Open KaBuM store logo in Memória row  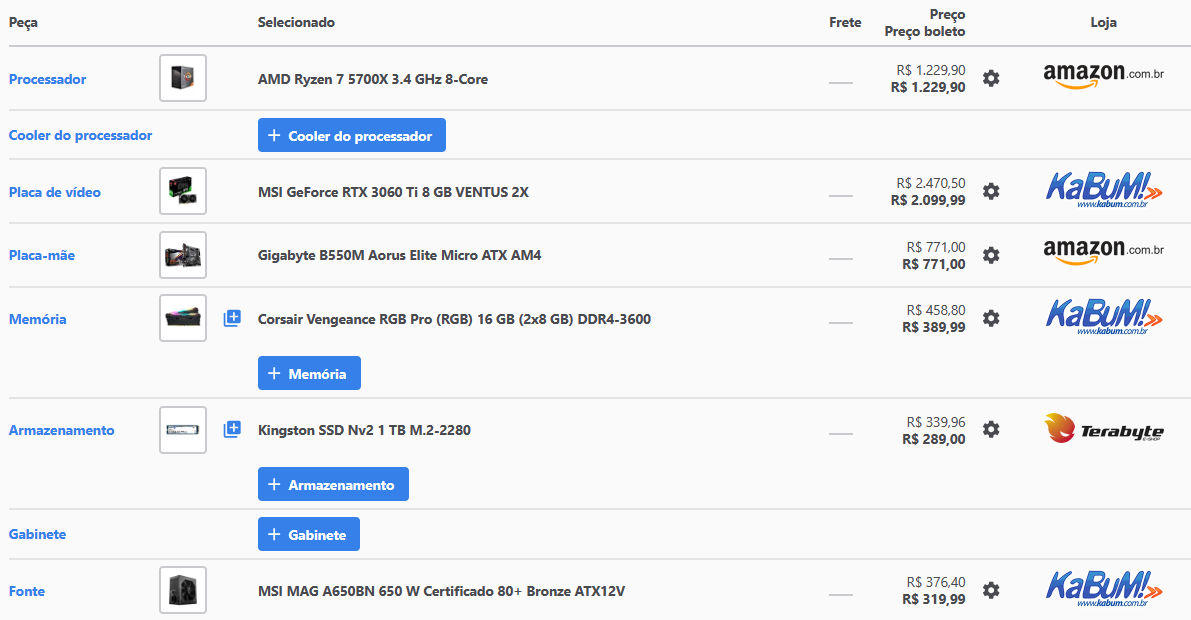click(1104, 317)
